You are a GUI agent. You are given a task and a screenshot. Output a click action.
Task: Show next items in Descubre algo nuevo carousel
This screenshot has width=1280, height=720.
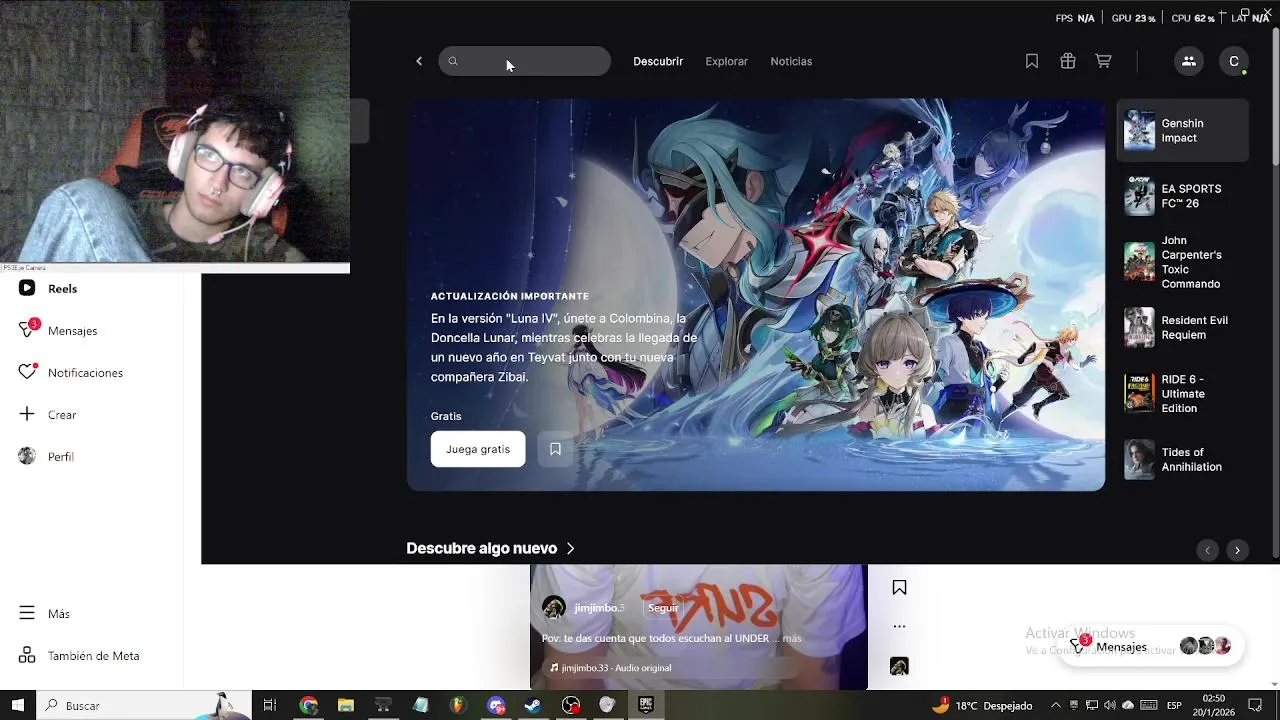[x=1237, y=550]
